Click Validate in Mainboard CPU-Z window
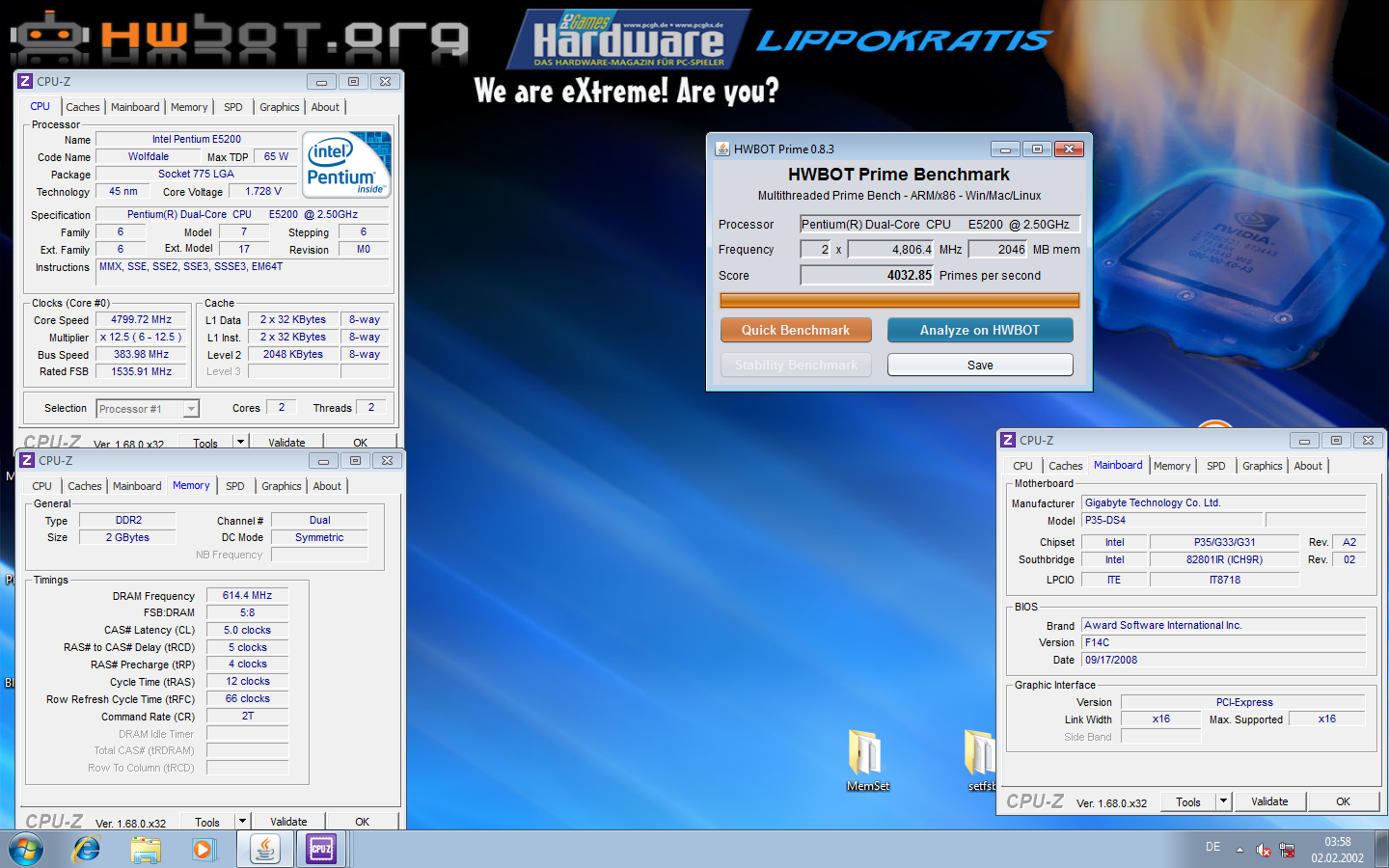1389x868 pixels. (x=1269, y=801)
